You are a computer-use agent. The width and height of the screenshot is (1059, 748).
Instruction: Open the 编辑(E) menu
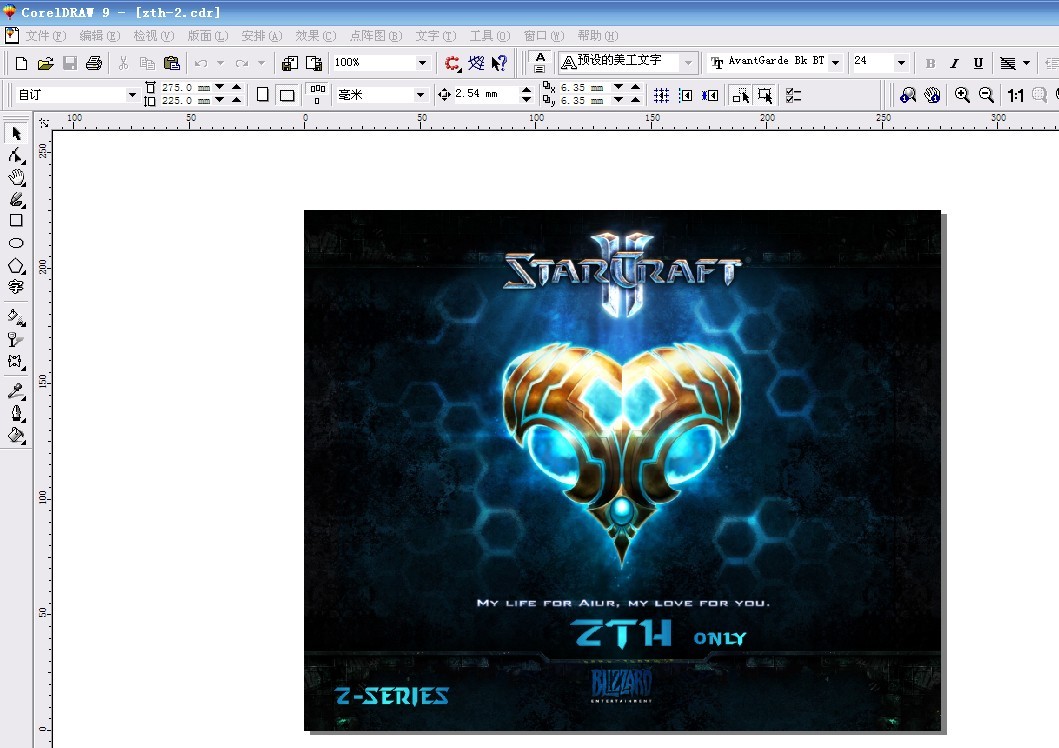point(99,36)
